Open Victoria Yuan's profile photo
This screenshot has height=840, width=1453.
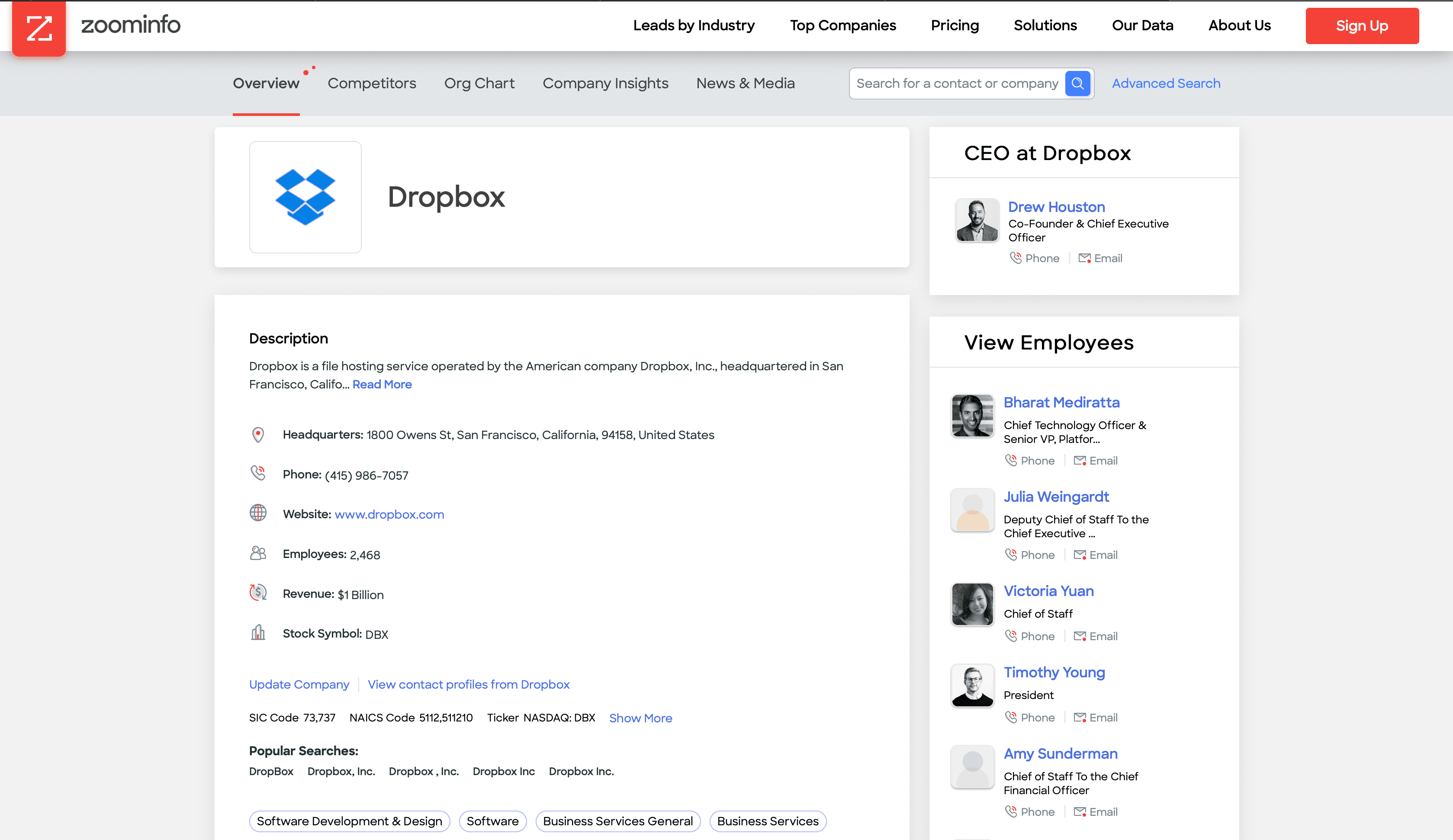(972, 604)
